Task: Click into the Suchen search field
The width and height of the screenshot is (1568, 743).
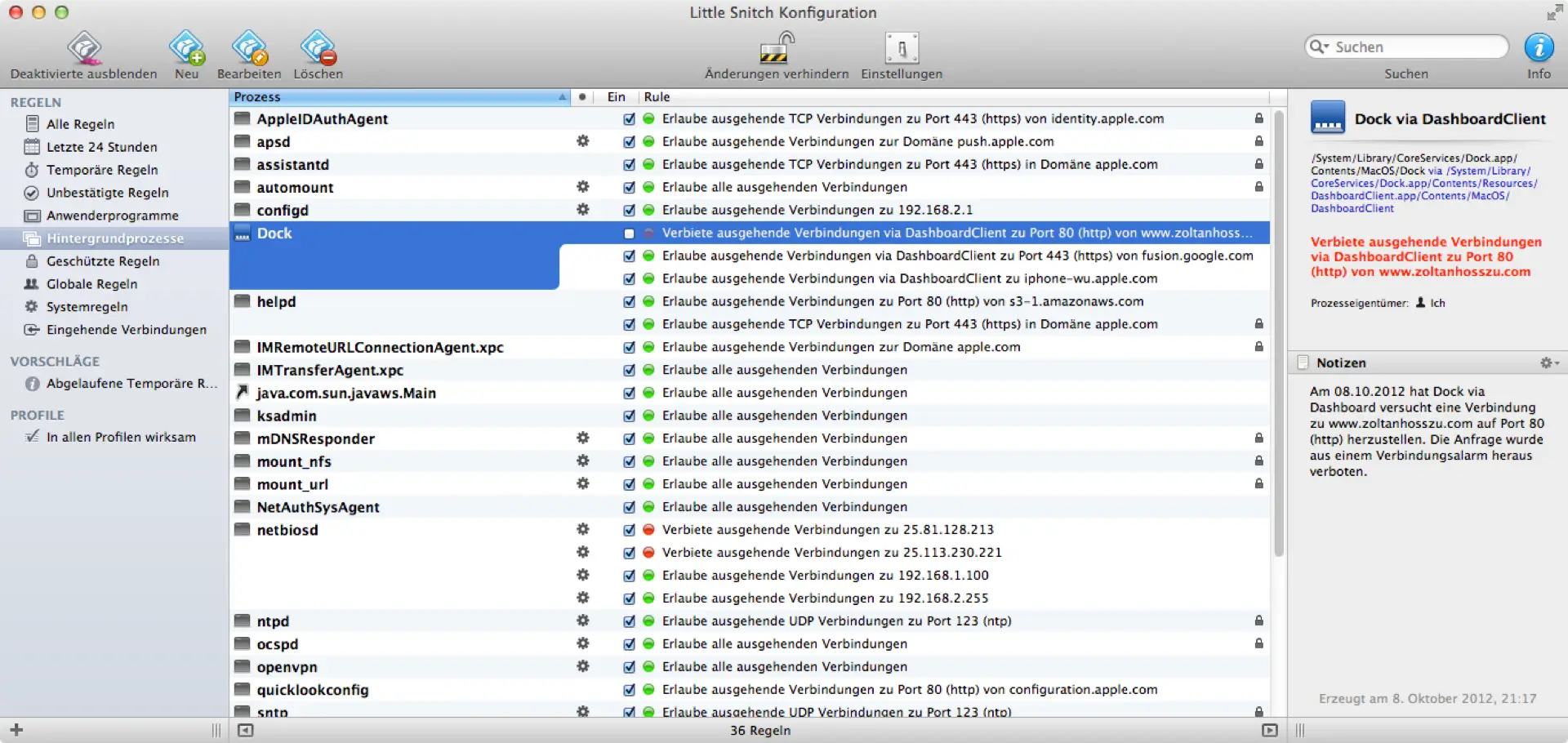Action: (x=1417, y=47)
